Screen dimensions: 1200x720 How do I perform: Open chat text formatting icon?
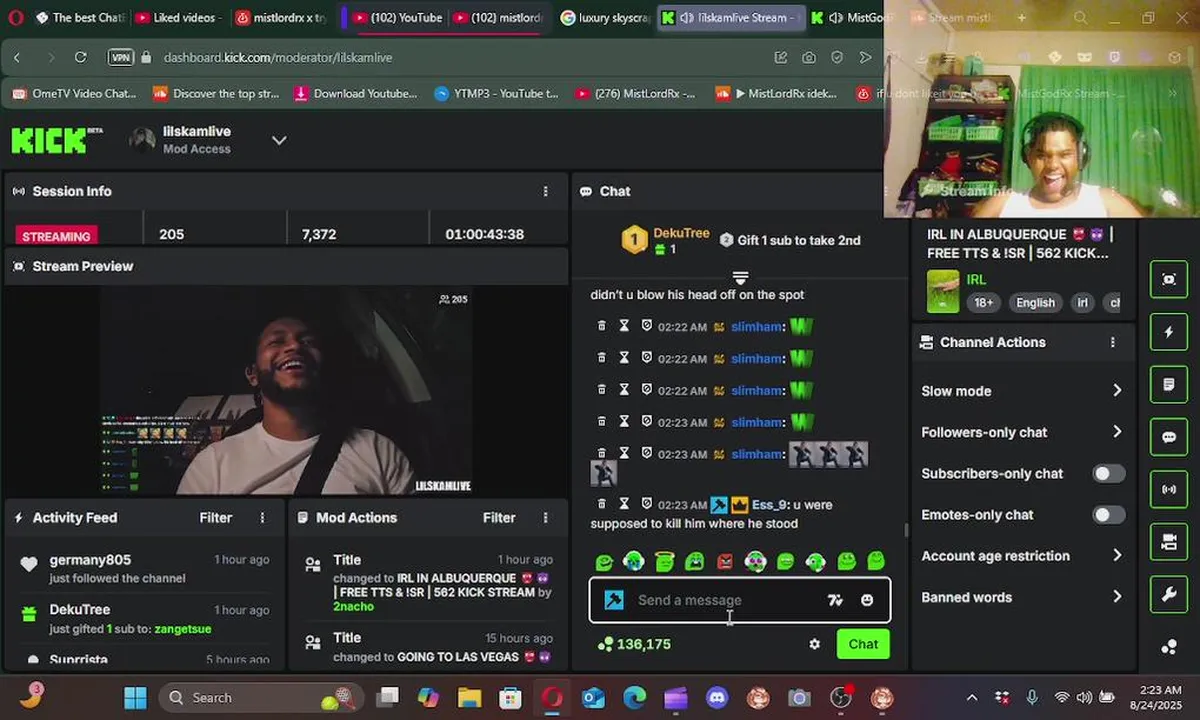coord(835,600)
